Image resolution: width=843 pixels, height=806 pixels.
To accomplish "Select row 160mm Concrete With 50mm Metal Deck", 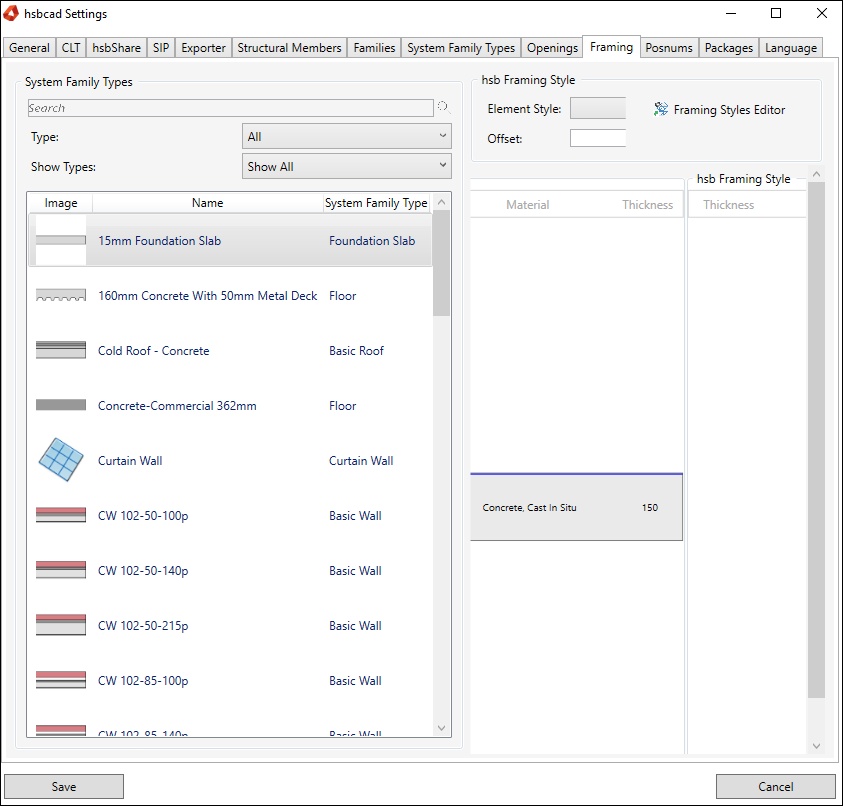I will point(230,295).
